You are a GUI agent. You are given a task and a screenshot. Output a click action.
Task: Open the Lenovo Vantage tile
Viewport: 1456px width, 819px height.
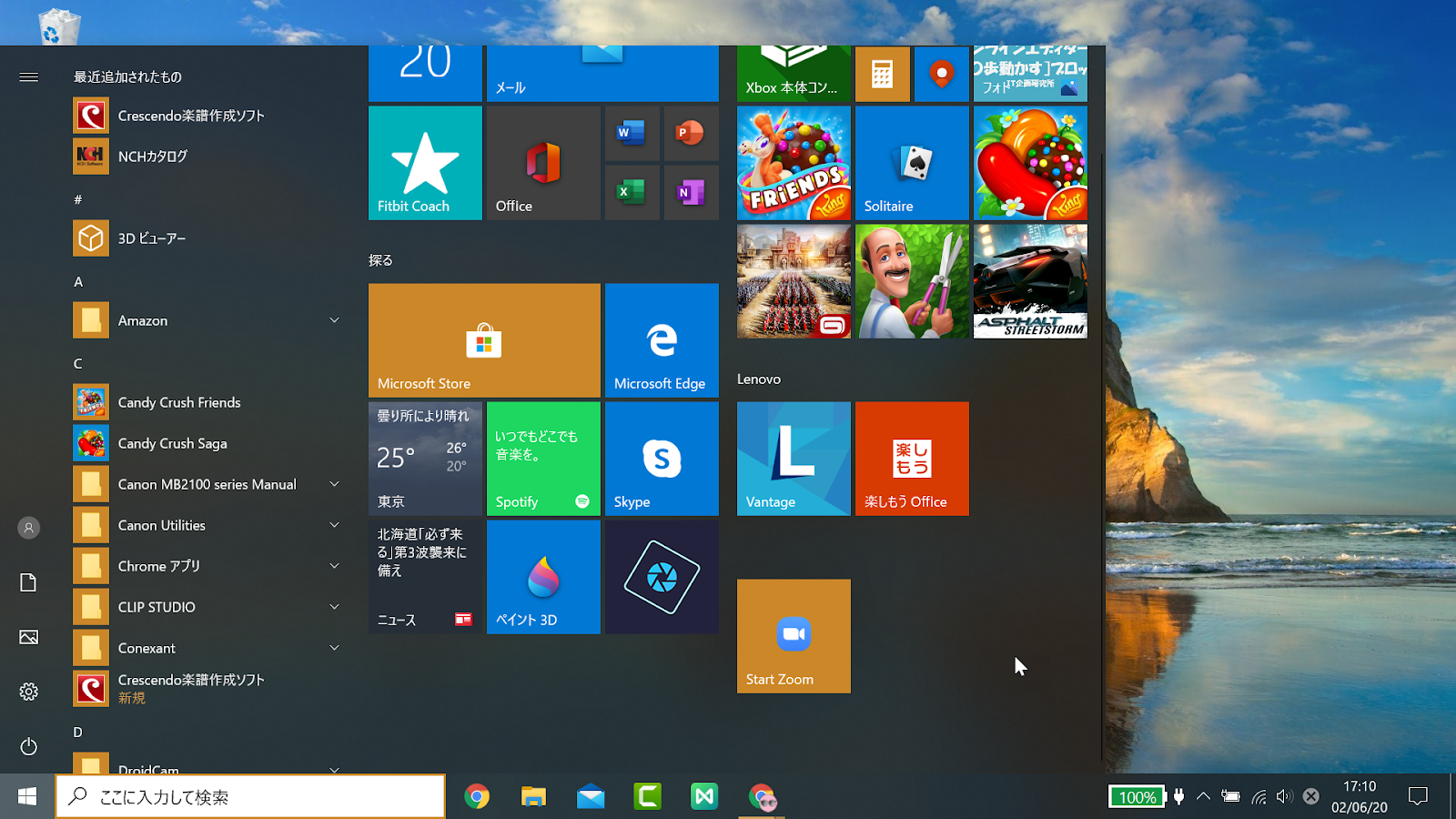point(794,459)
